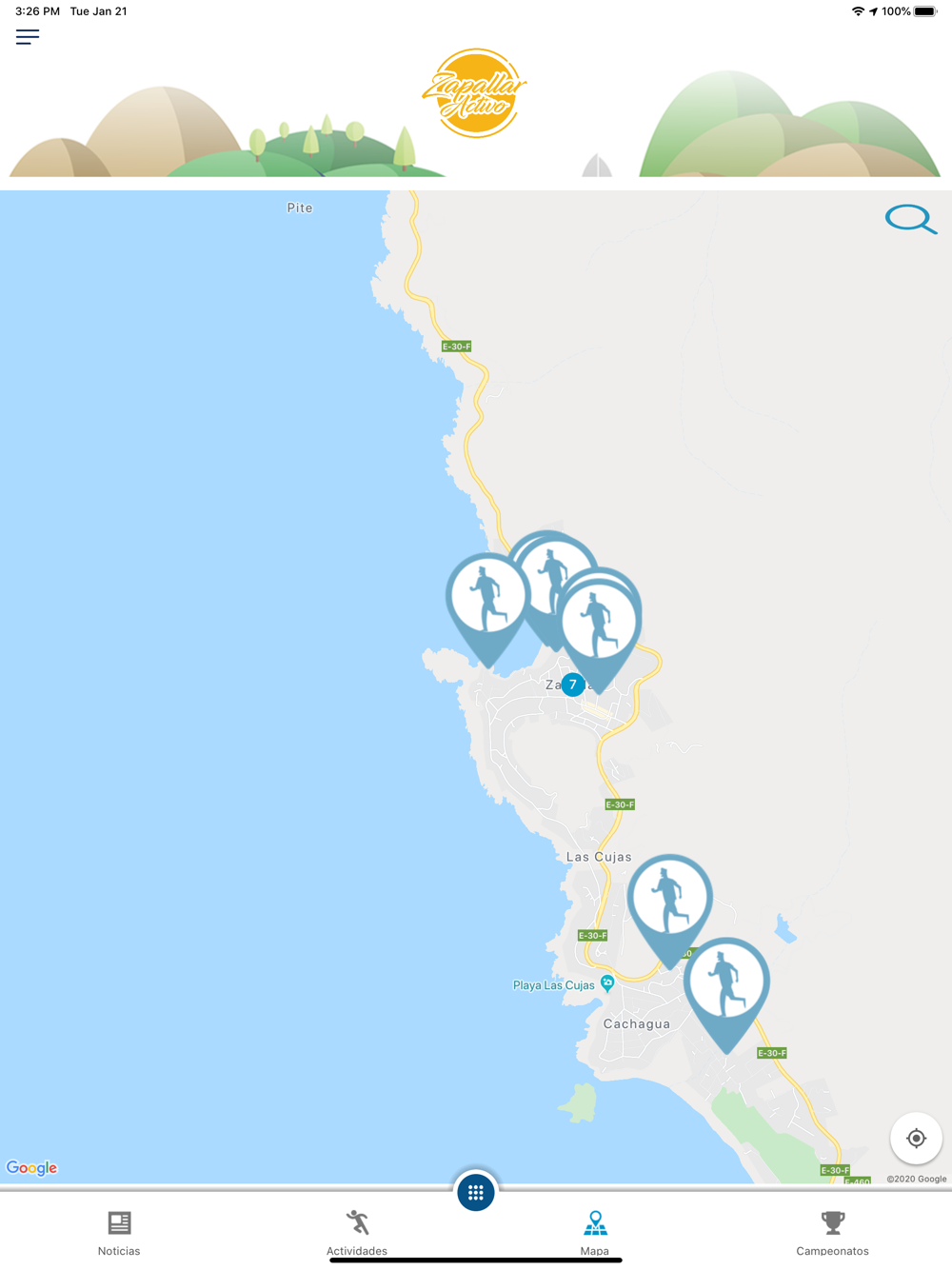Center map on my location
The height and width of the screenshot is (1270, 952).
click(x=916, y=1138)
